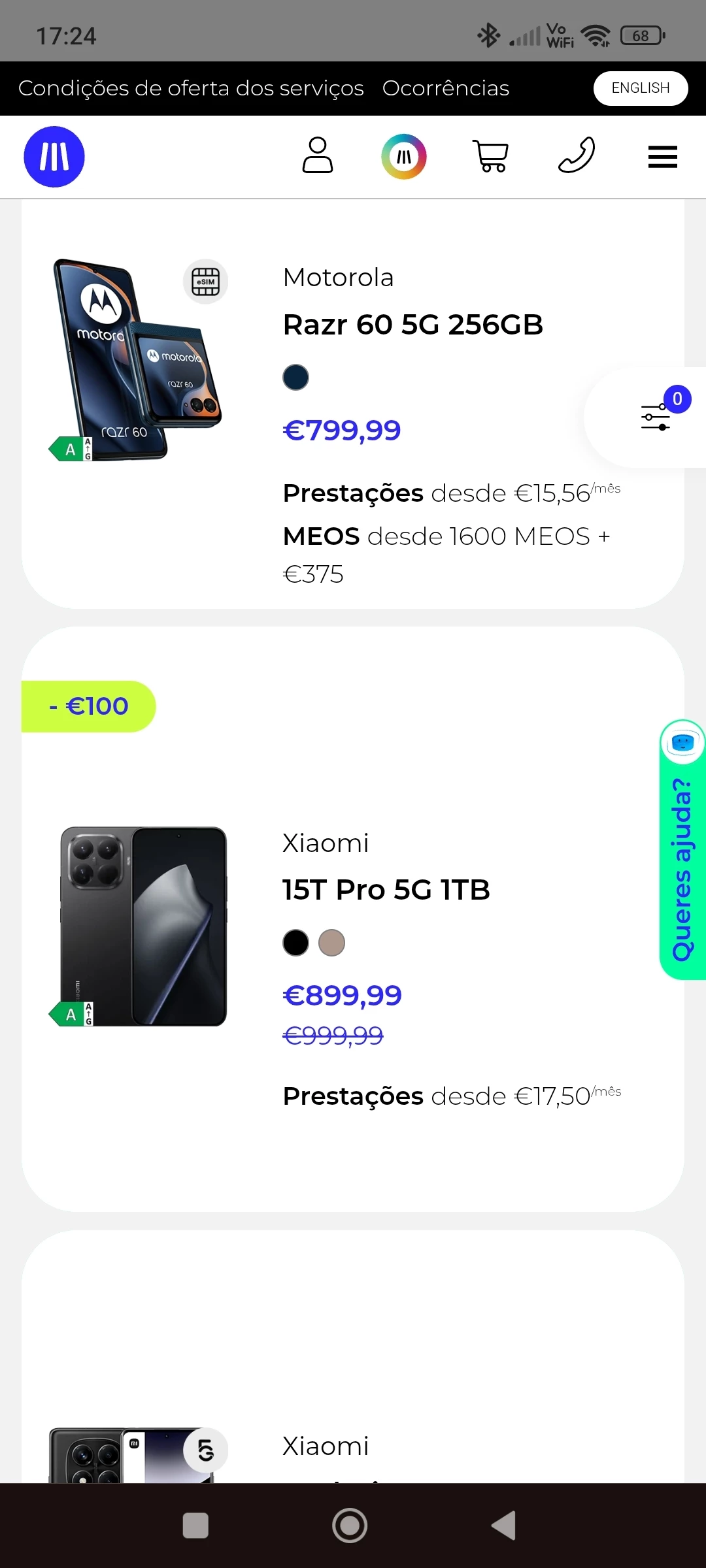706x1568 pixels.
Task: Select beige color for Xiaomi 15T Pro
Action: point(331,943)
